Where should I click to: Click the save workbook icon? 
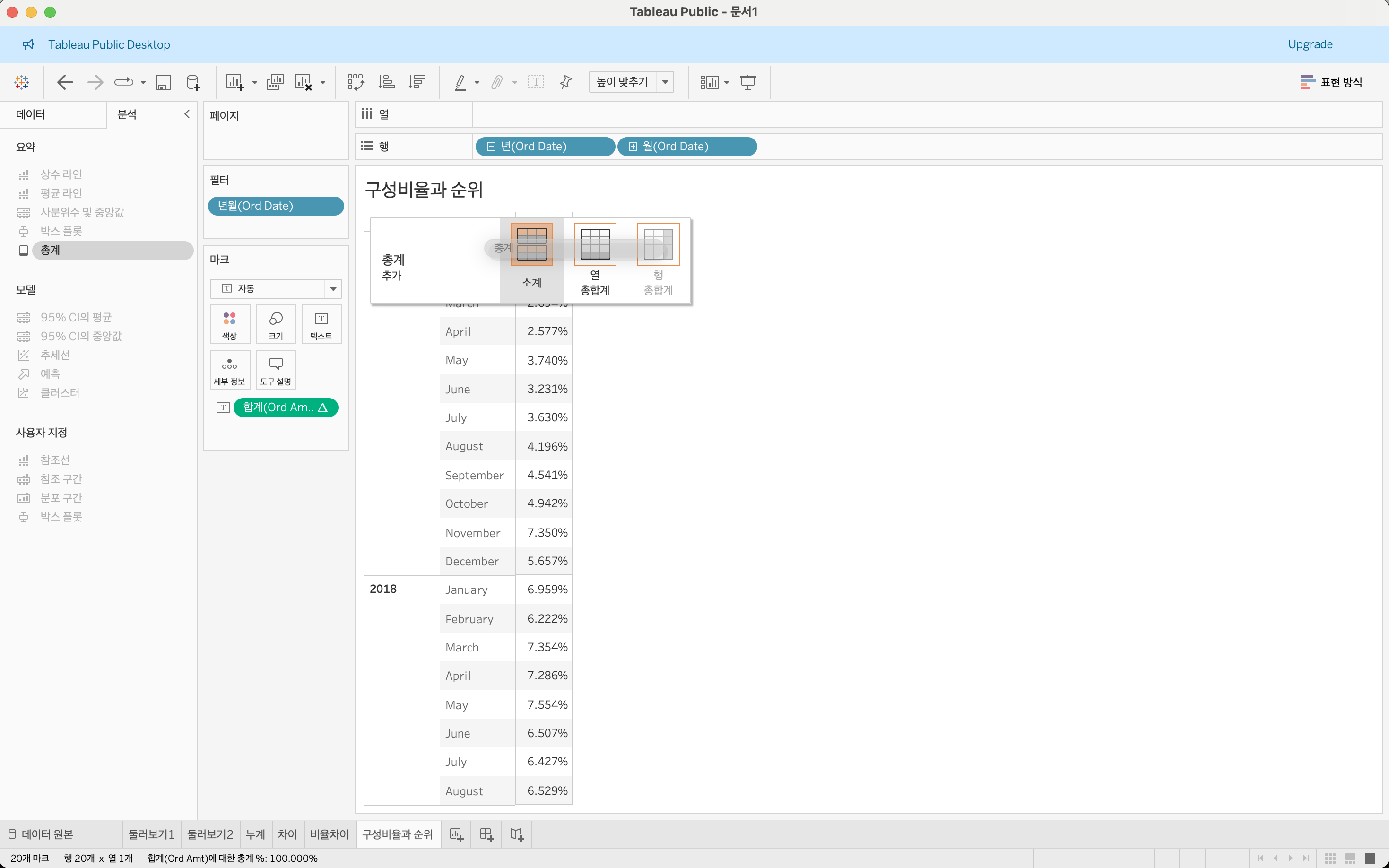pyautogui.click(x=164, y=82)
